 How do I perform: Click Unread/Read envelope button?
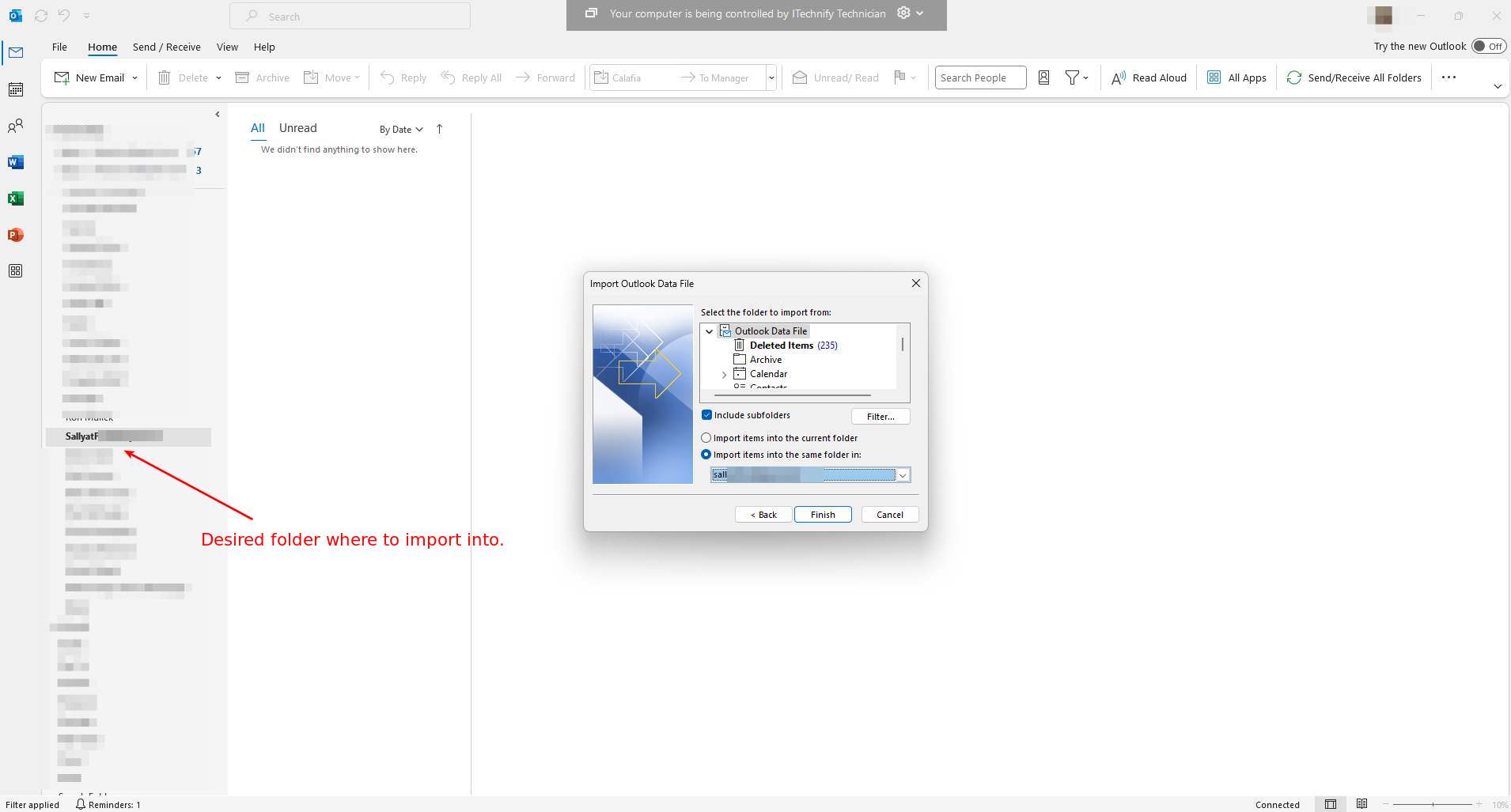click(836, 77)
